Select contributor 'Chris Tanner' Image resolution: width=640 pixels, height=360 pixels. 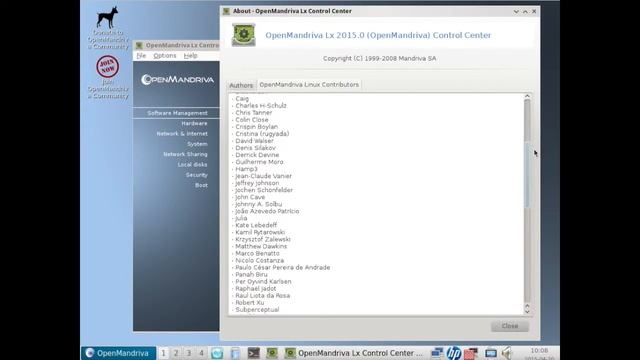tap(253, 113)
